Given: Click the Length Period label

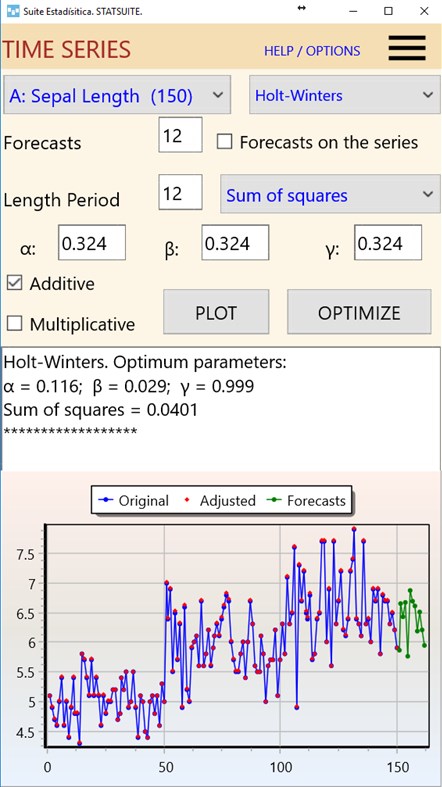Looking at the screenshot, I should pos(61,200).
